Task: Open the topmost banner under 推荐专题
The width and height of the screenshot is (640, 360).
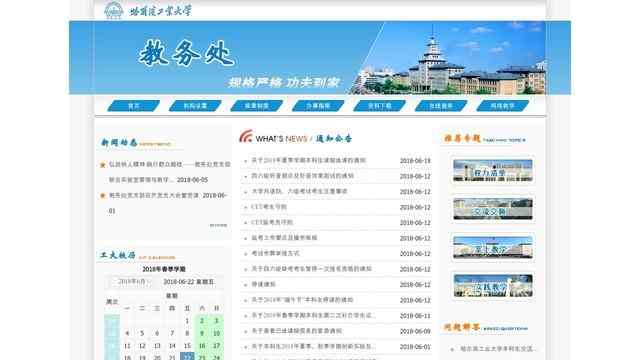Action: tap(493, 170)
